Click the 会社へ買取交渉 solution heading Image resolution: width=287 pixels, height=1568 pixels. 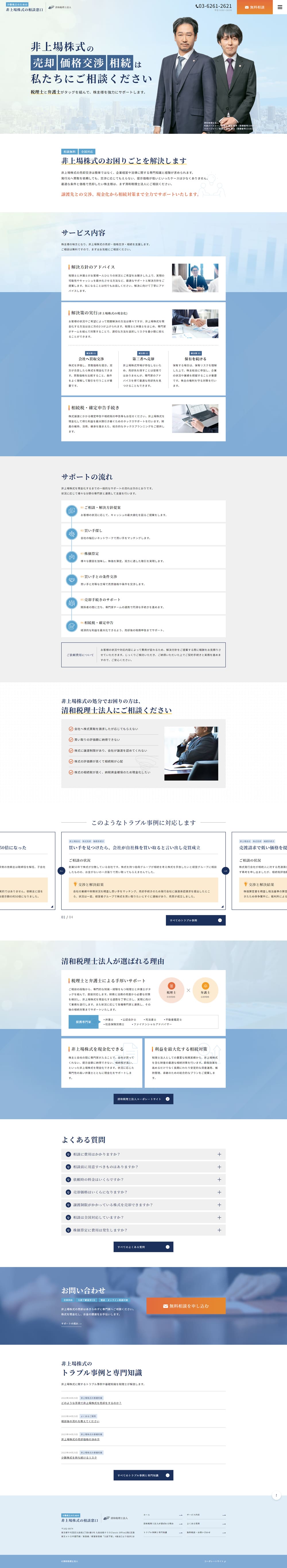point(91,359)
